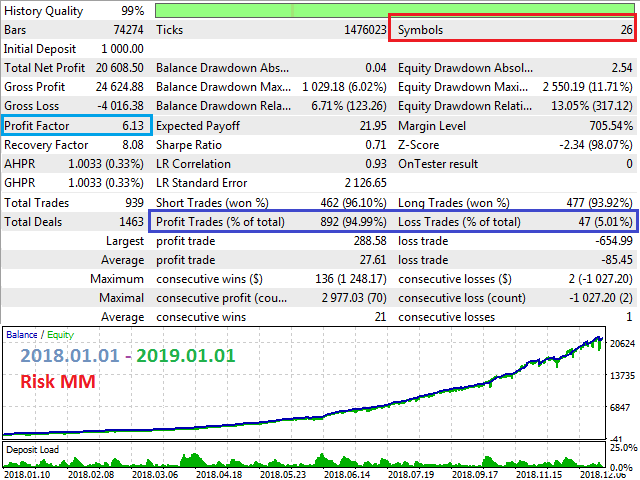Viewport: 640px width, 480px height.
Task: Click the Loss Trades 47 (5.01%) value
Action: coord(595,221)
